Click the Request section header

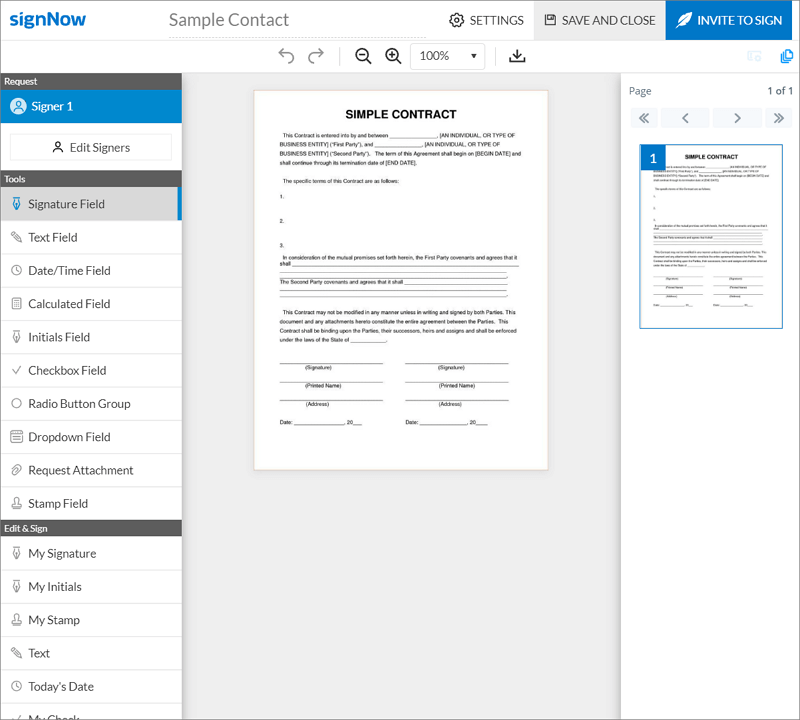coord(91,82)
